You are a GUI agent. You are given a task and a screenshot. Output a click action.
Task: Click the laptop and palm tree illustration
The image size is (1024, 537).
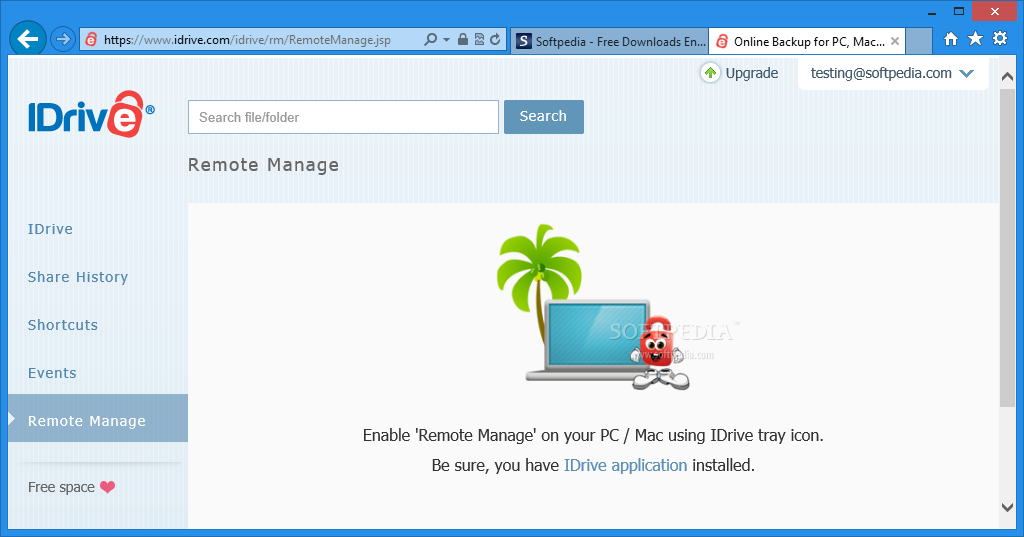(594, 308)
